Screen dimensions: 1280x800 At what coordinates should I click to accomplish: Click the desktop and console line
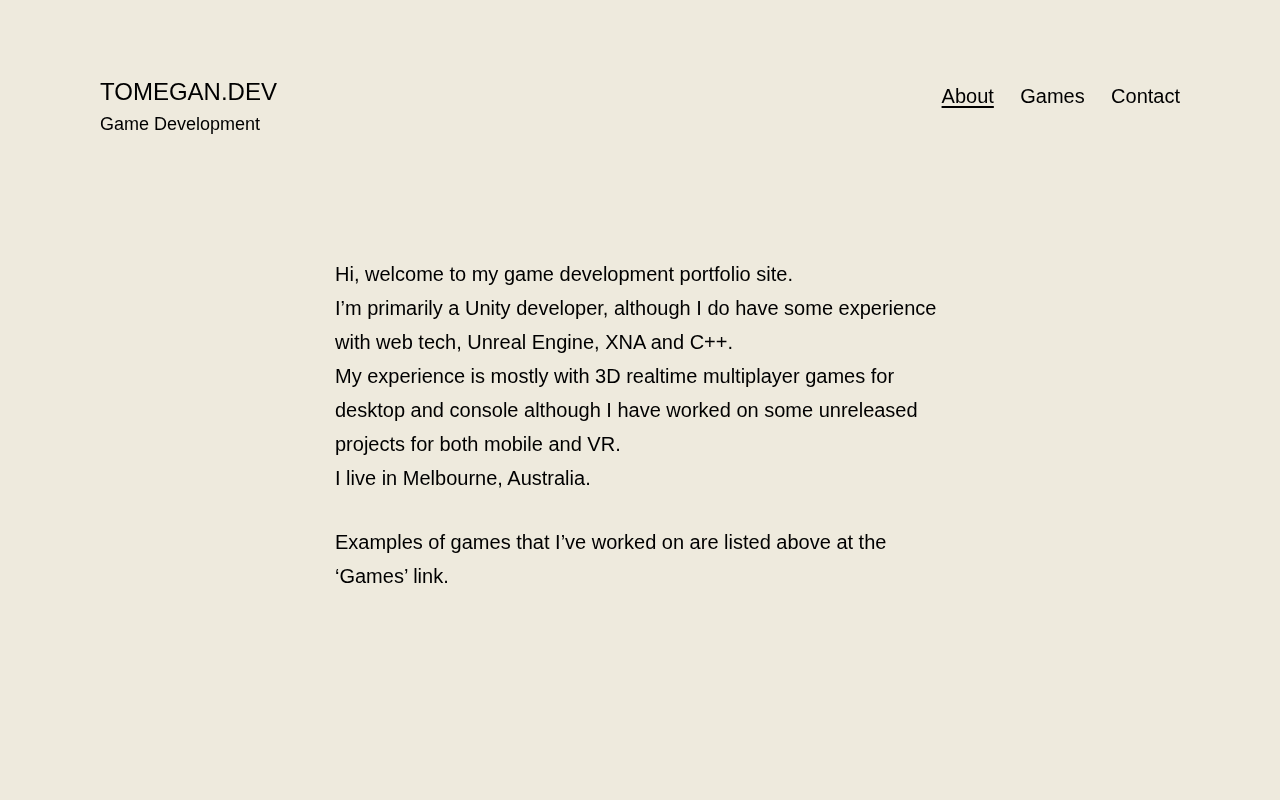[626, 410]
